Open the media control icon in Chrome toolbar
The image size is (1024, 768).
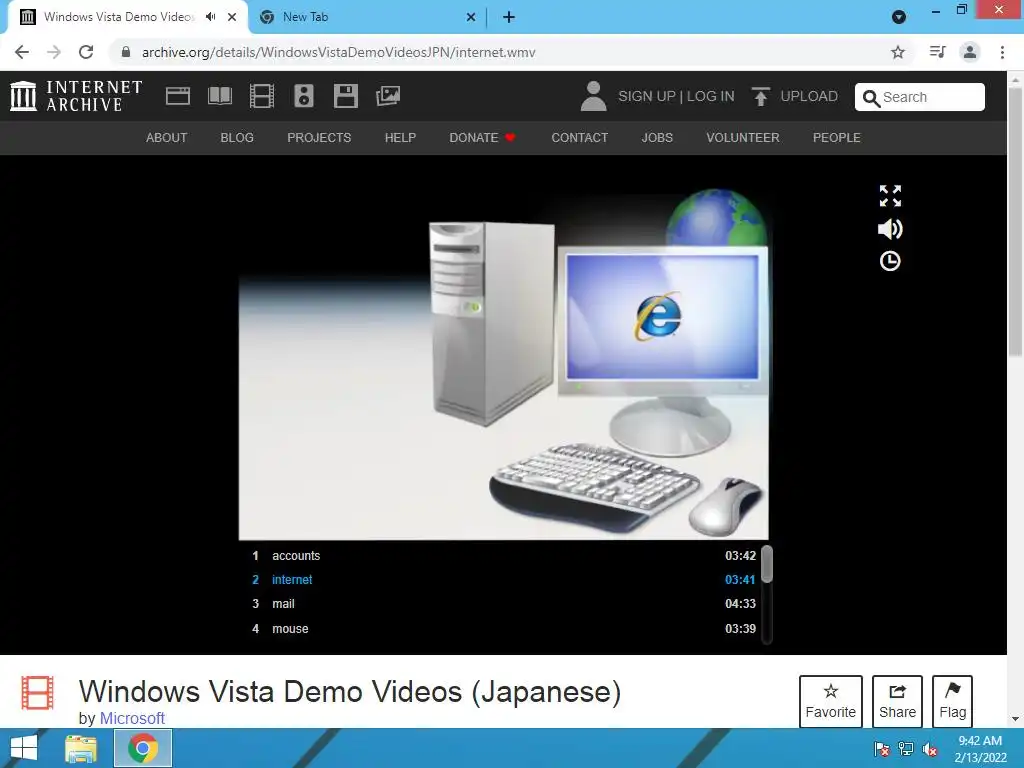click(937, 52)
